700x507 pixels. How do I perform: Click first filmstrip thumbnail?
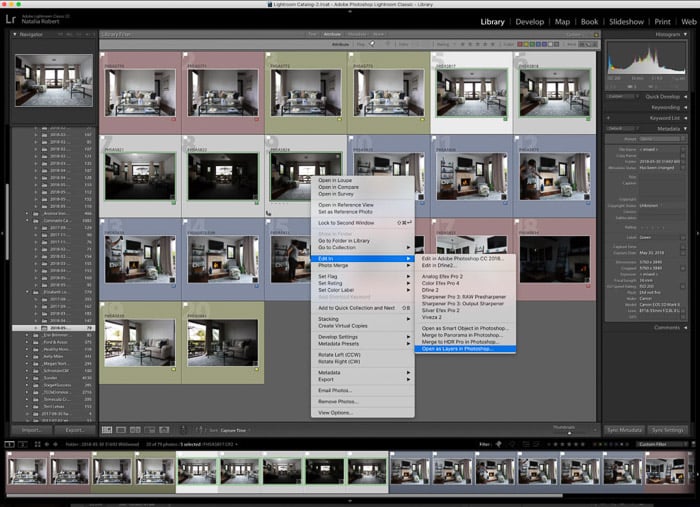tap(27, 472)
